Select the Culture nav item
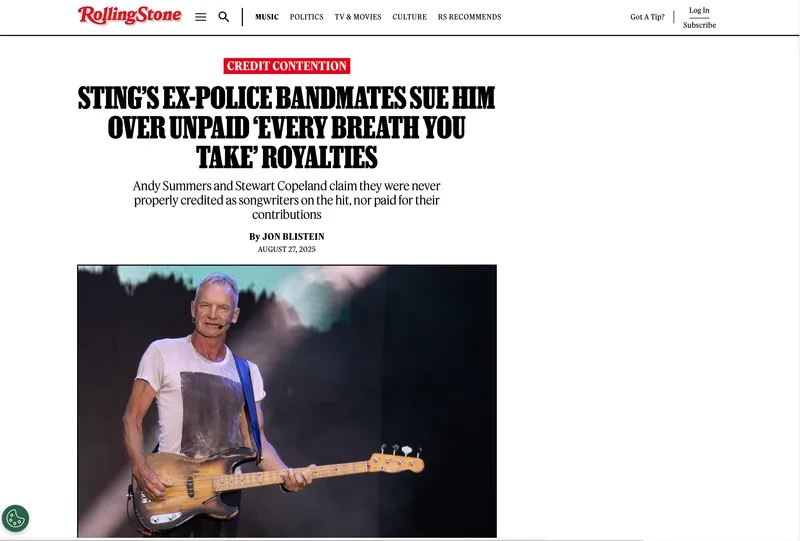 (x=410, y=17)
